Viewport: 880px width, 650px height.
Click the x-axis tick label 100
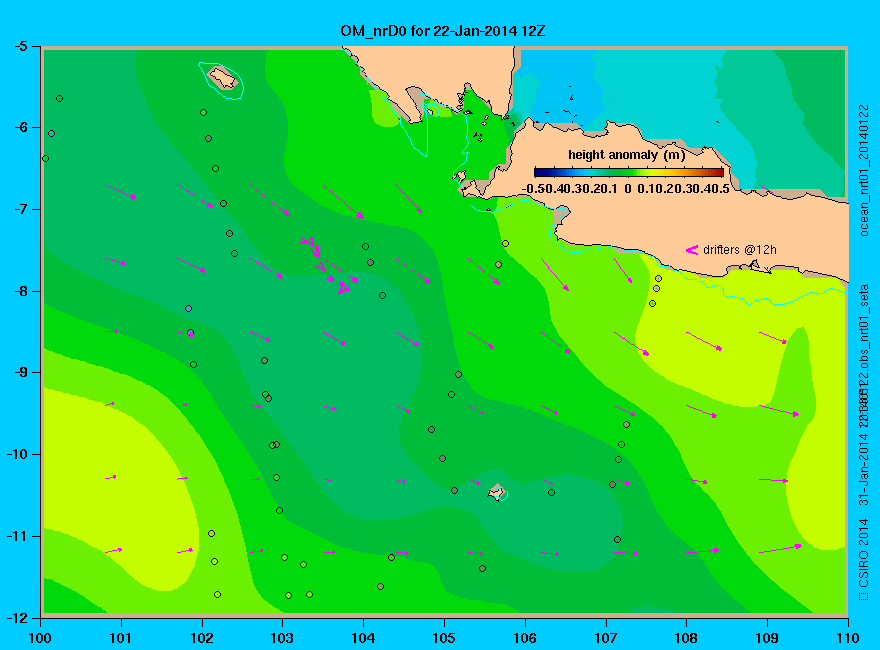coord(40,638)
